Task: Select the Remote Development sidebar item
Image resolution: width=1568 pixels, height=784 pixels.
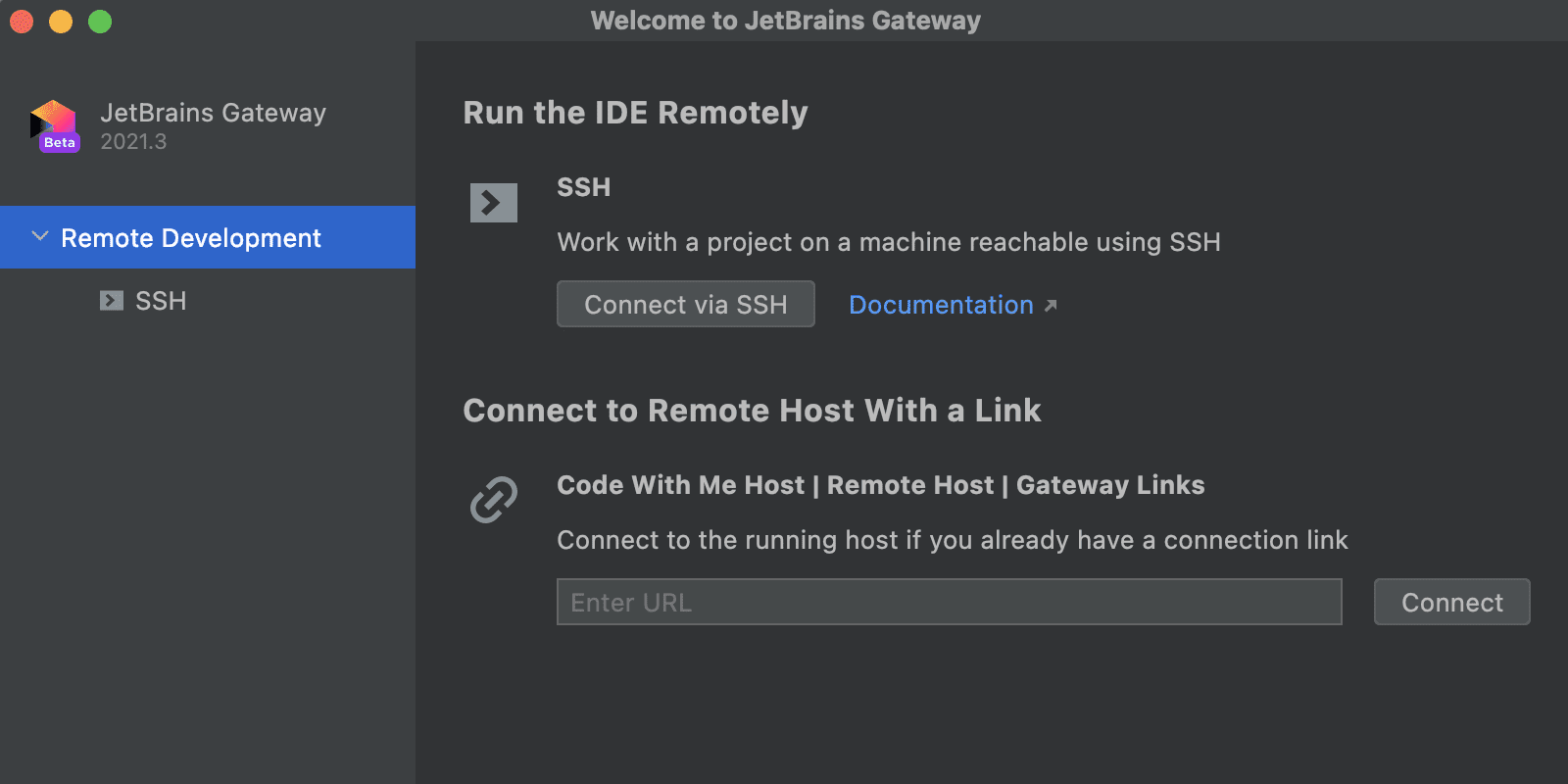Action: [x=208, y=237]
